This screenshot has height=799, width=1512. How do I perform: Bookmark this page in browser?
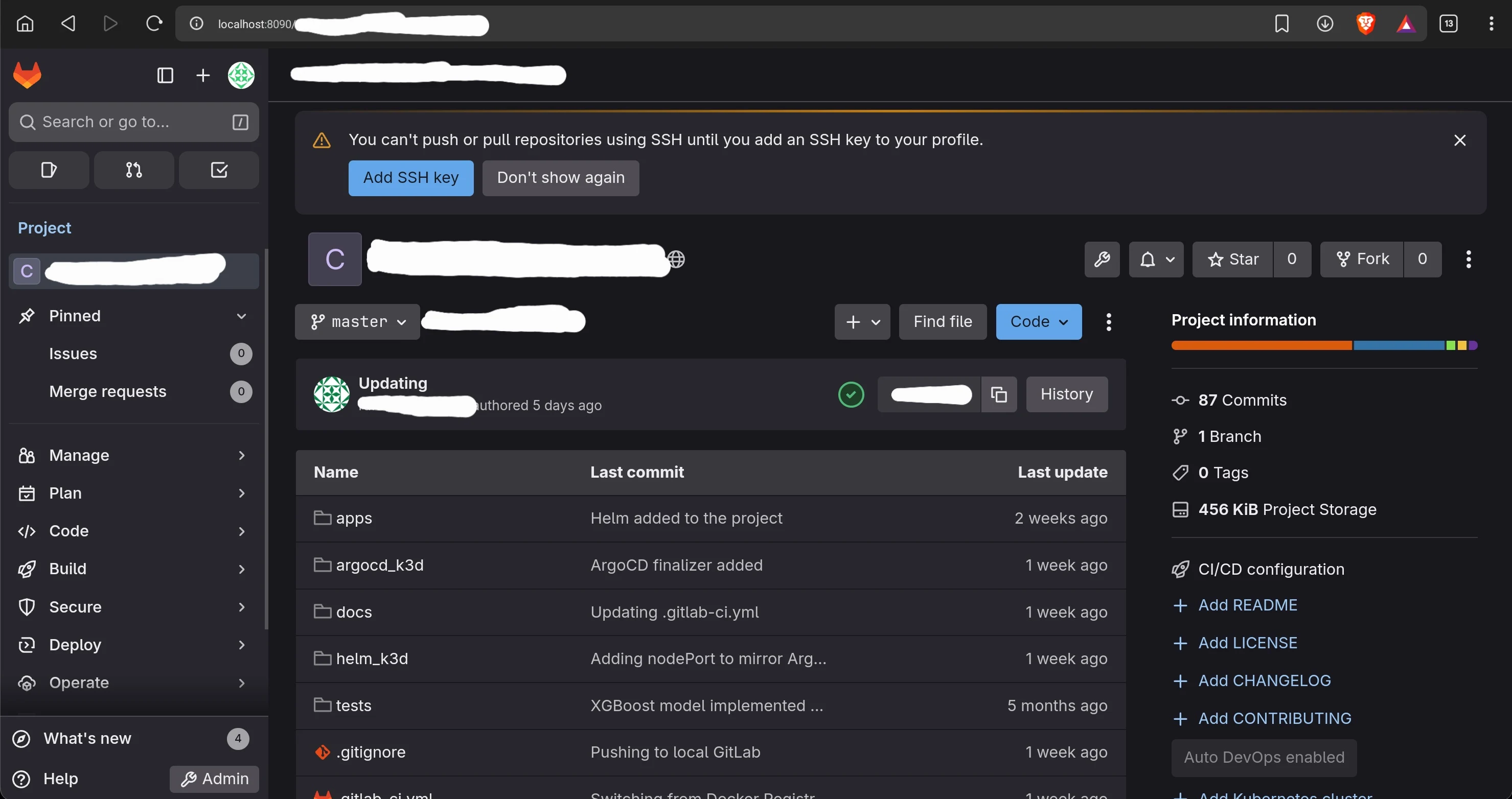coord(1282,24)
